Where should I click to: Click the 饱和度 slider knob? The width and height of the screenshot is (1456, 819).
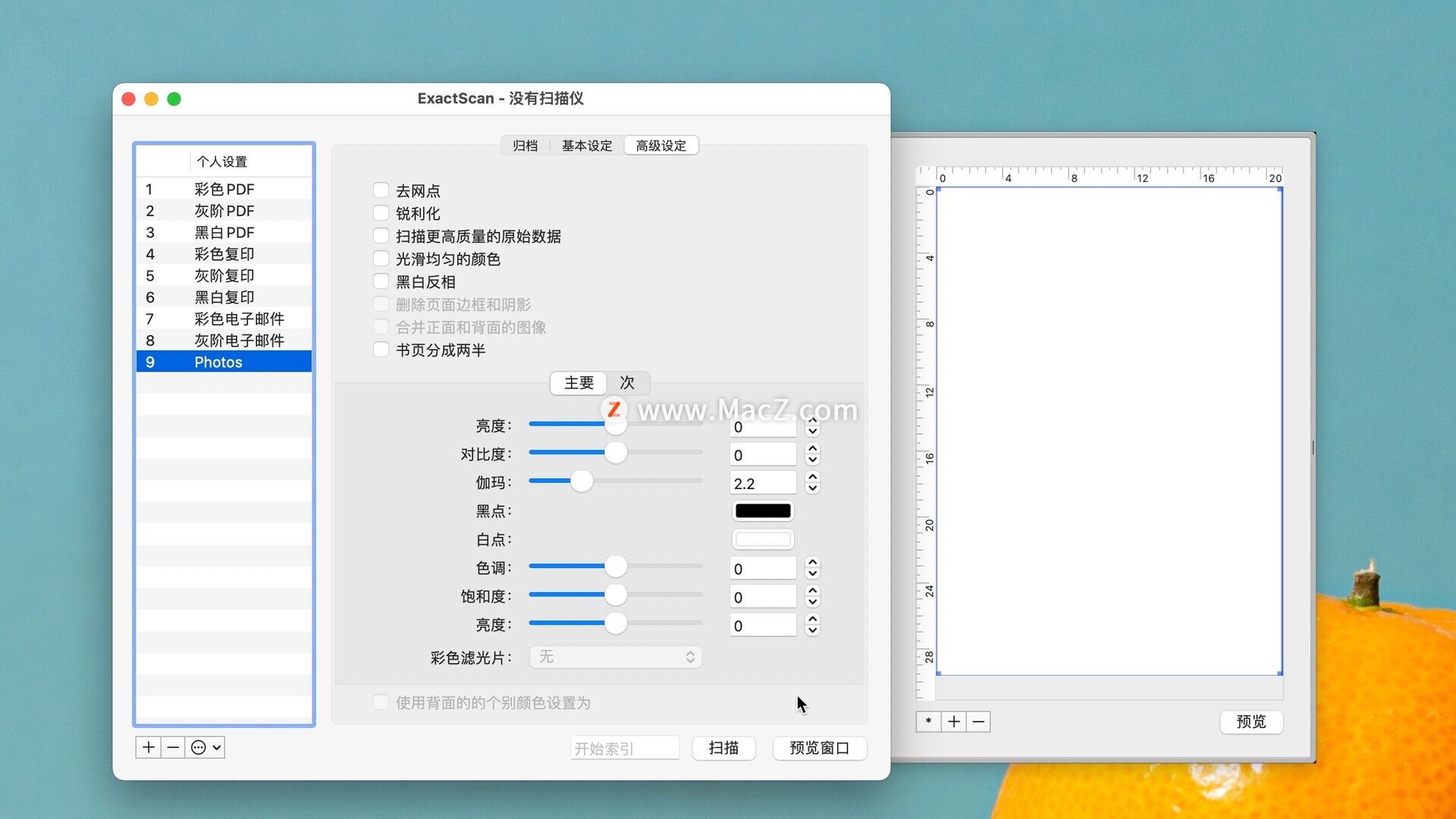616,595
